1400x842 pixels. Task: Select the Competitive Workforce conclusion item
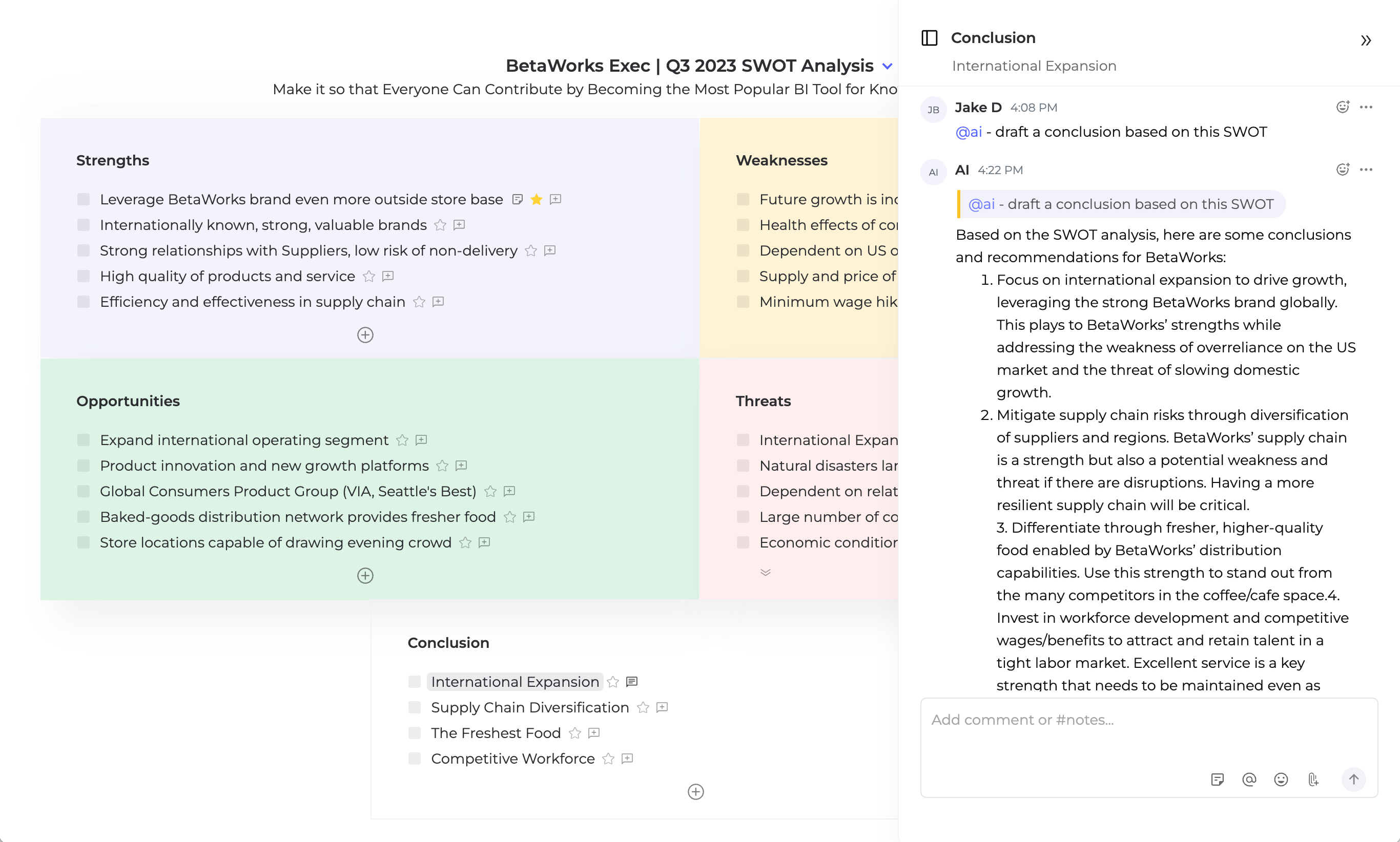pos(512,759)
